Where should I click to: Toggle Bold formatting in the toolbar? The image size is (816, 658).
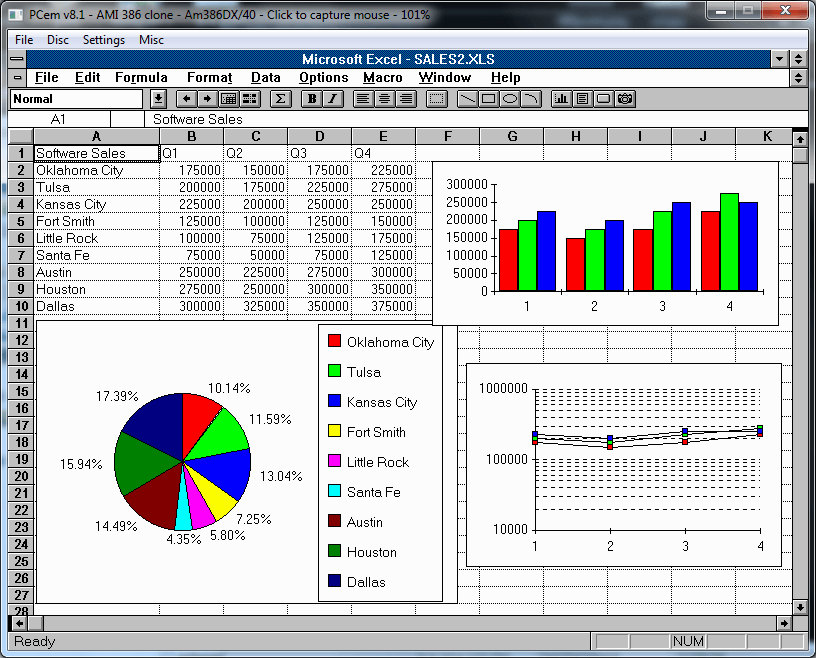312,99
